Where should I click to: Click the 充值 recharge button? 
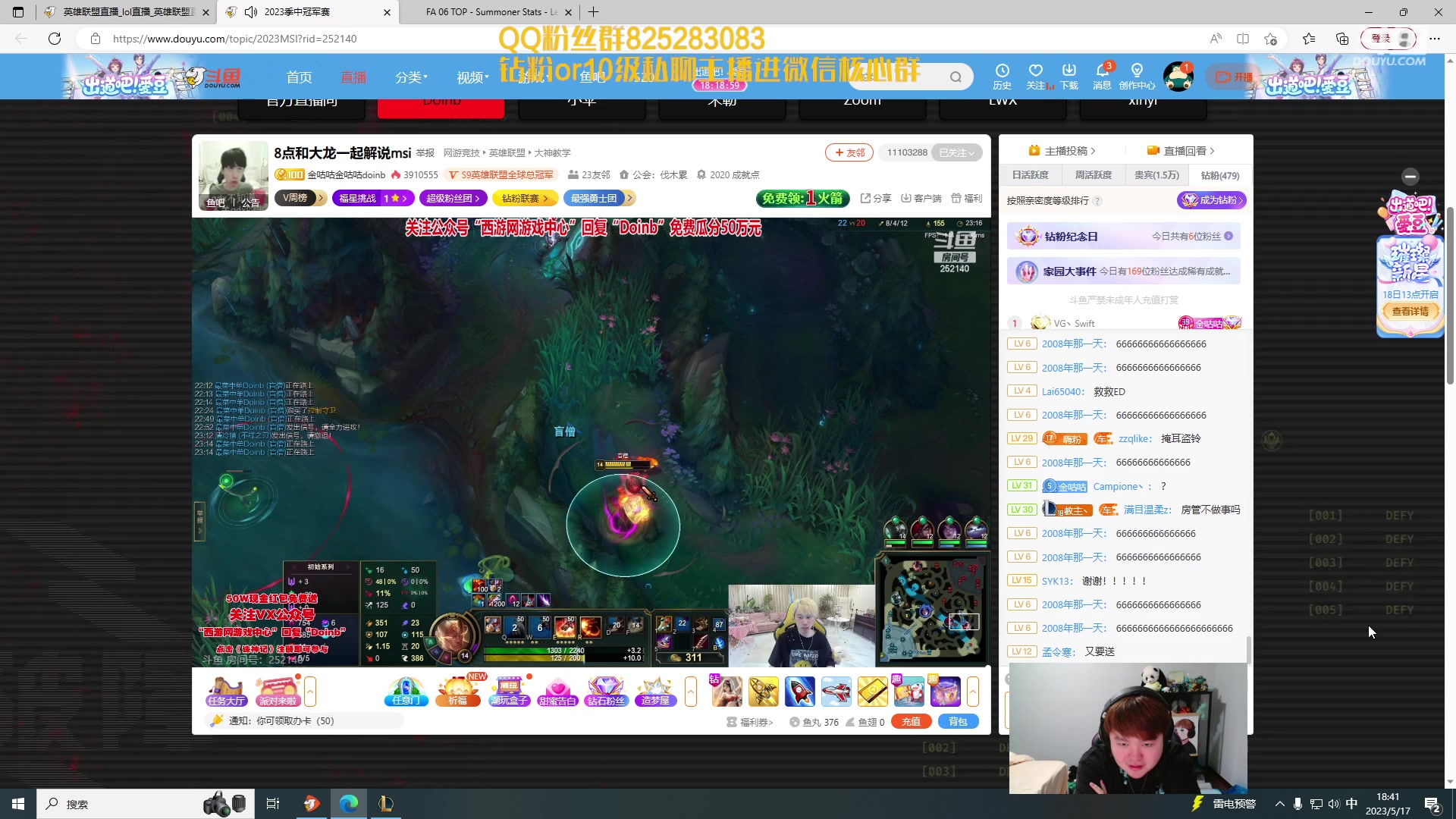tap(911, 722)
